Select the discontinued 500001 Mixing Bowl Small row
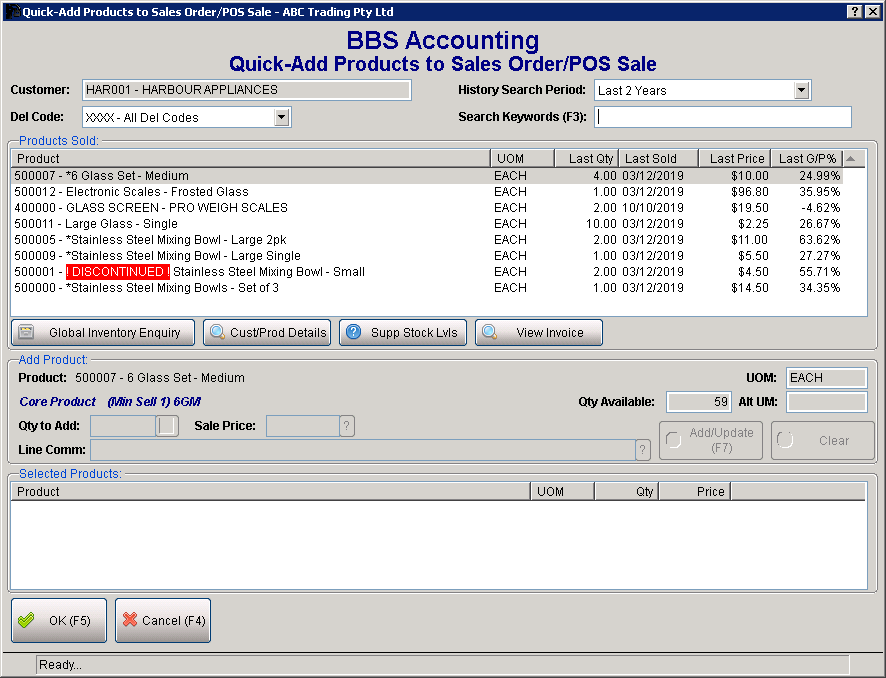This screenshot has width=886, height=678. 250,272
